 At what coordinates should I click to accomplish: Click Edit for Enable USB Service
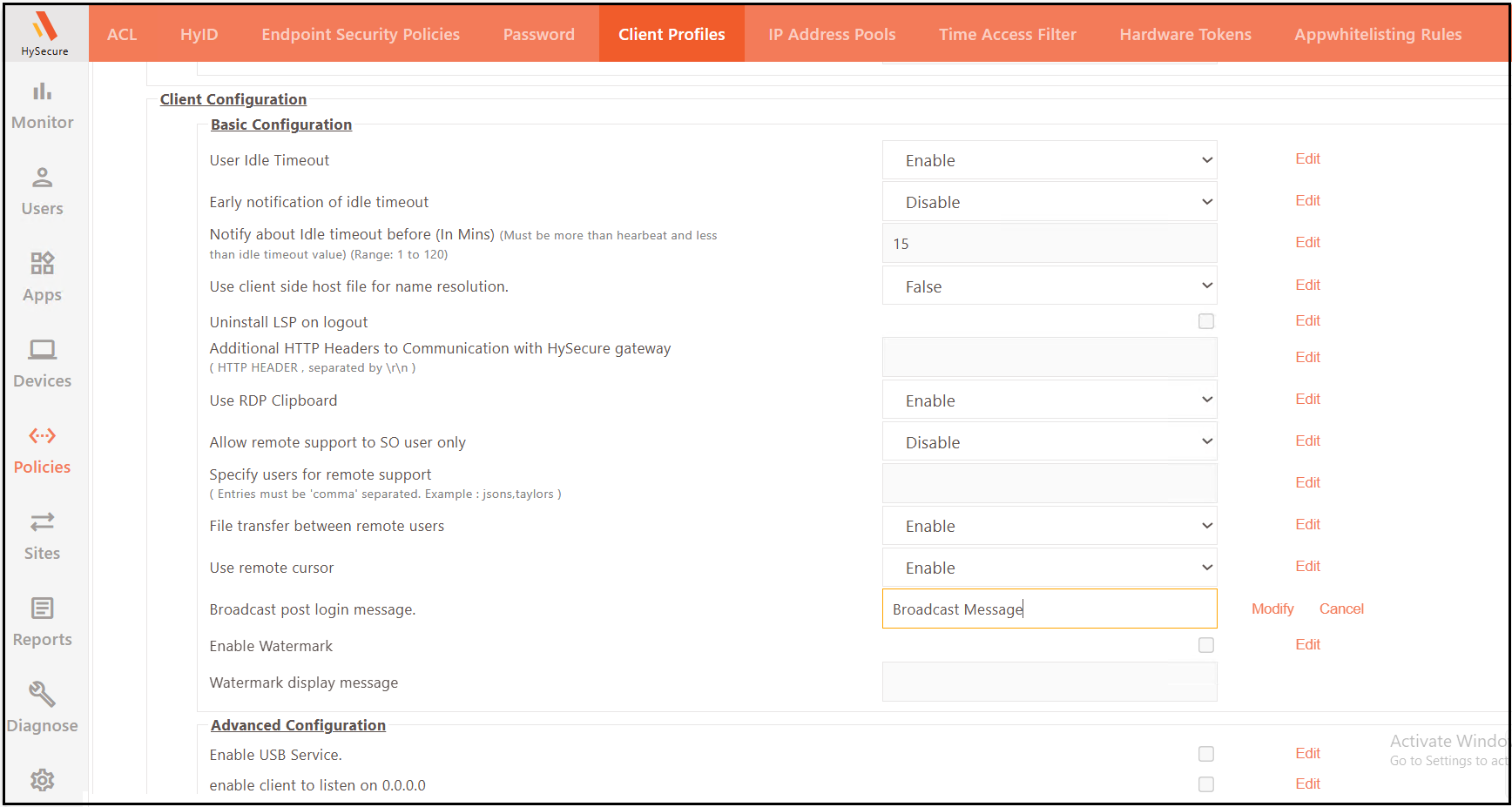point(1307,753)
